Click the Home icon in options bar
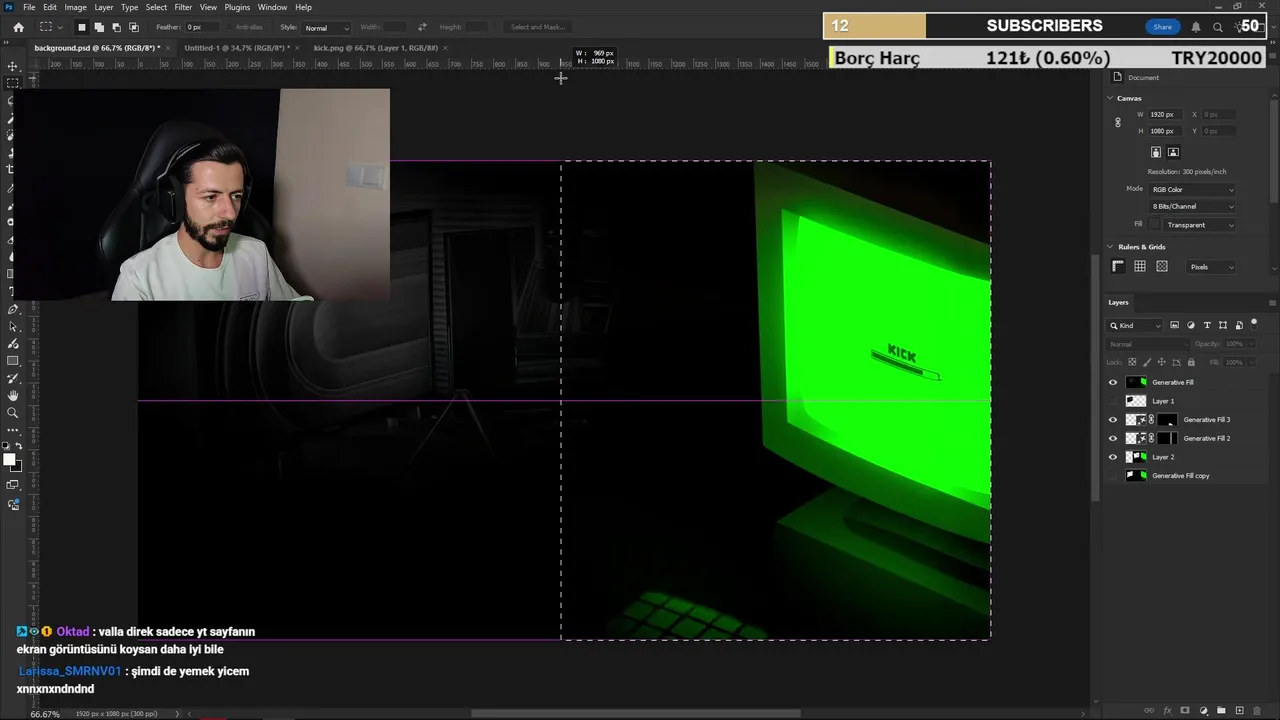The height and width of the screenshot is (720, 1280). pyautogui.click(x=18, y=27)
